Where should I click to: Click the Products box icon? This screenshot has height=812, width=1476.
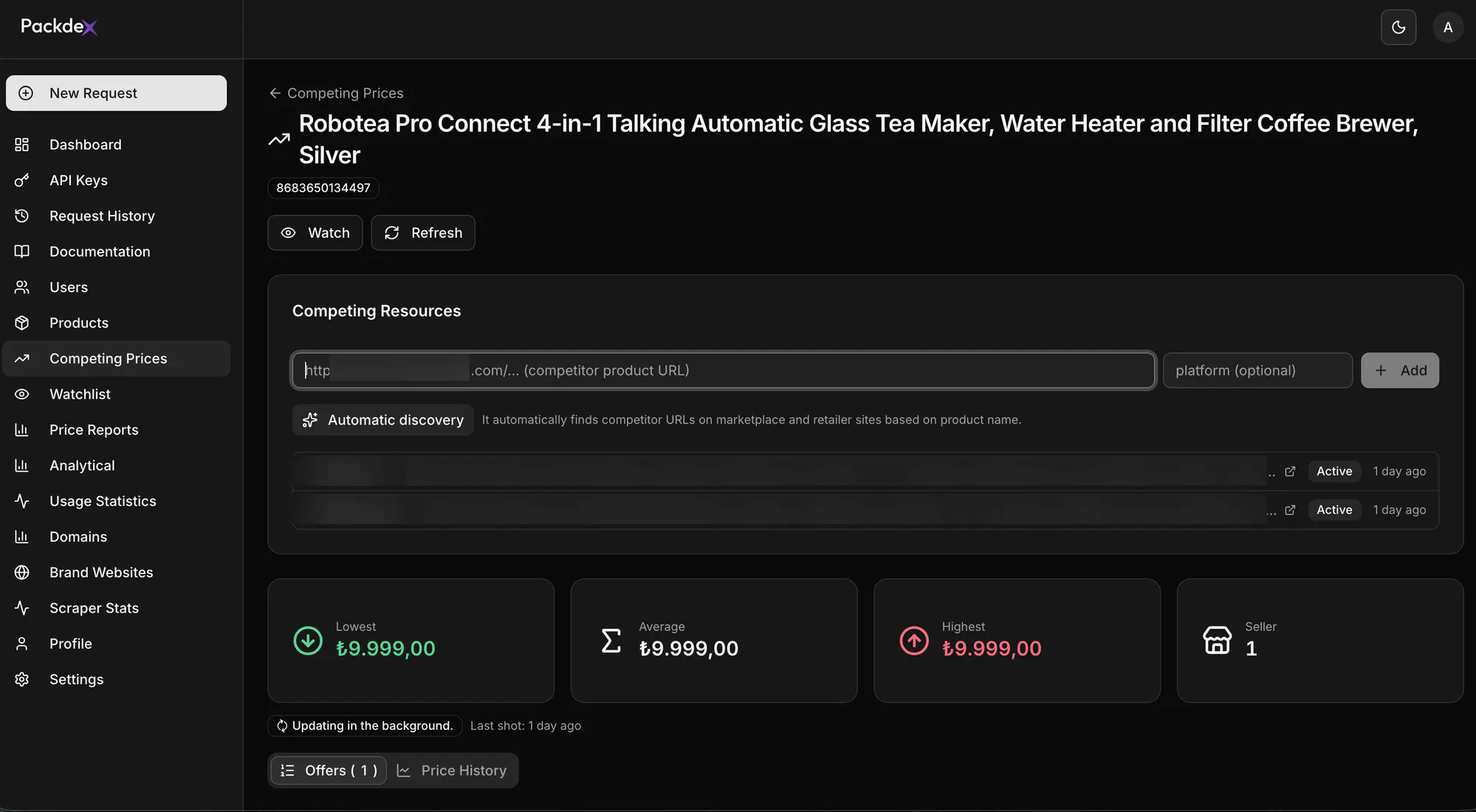[x=22, y=323]
